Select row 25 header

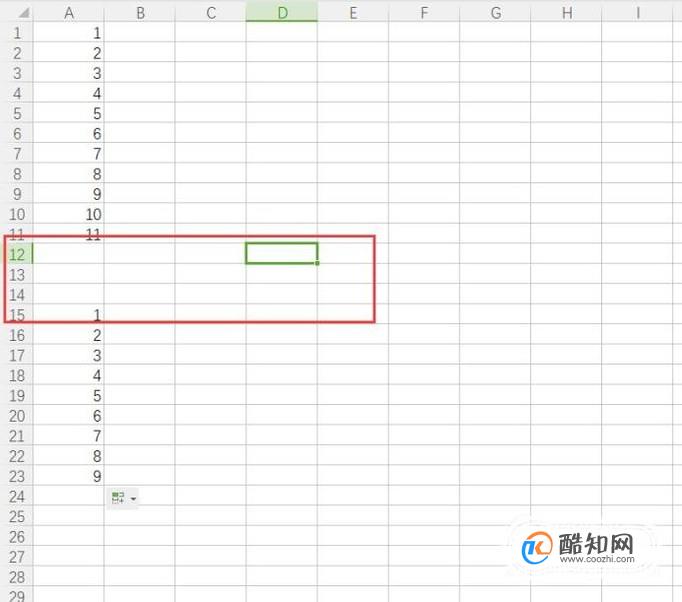tap(17, 516)
